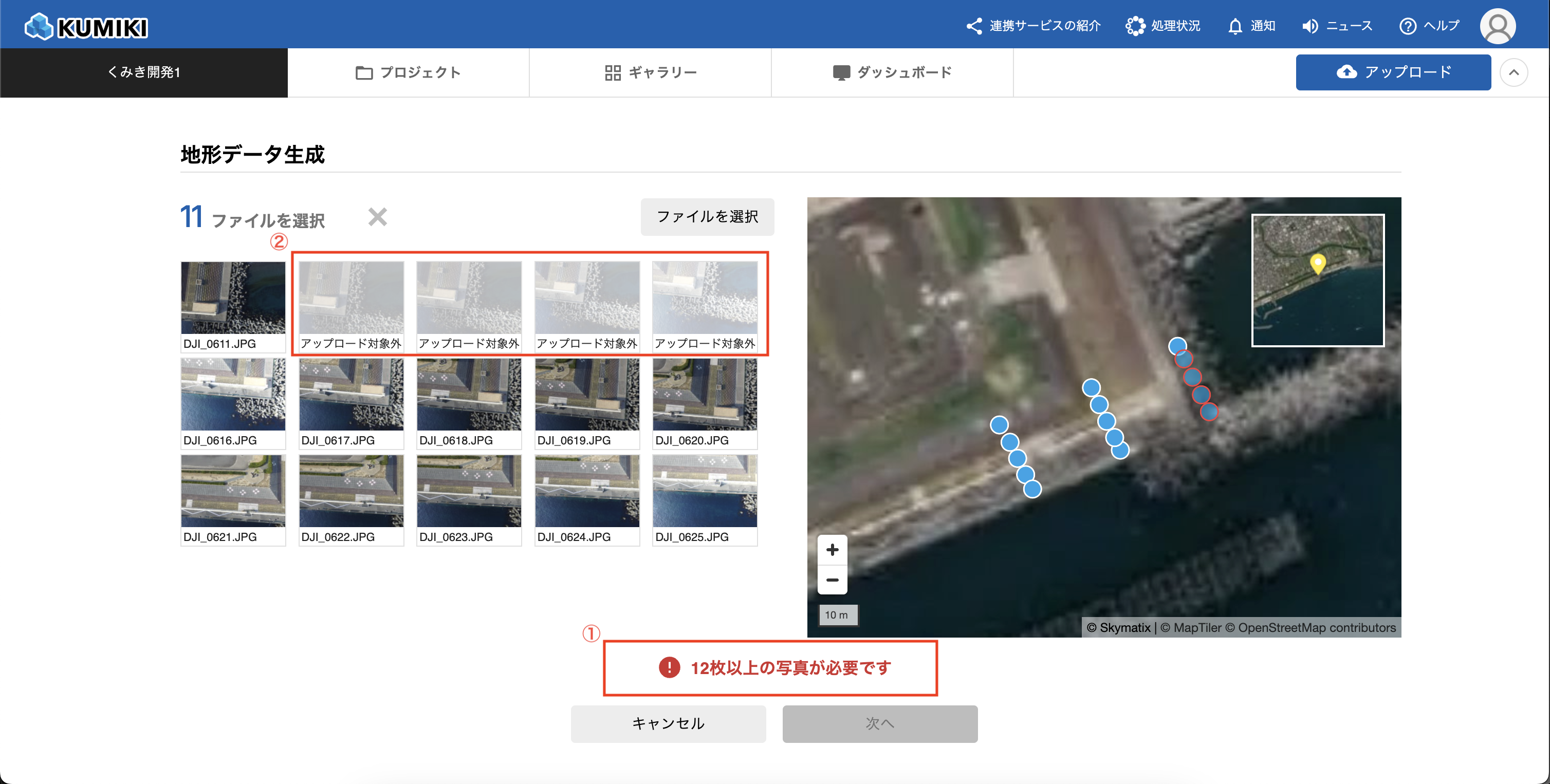Collapse the header with the chevron button
Screen dimensions: 1550x784
tap(1514, 73)
